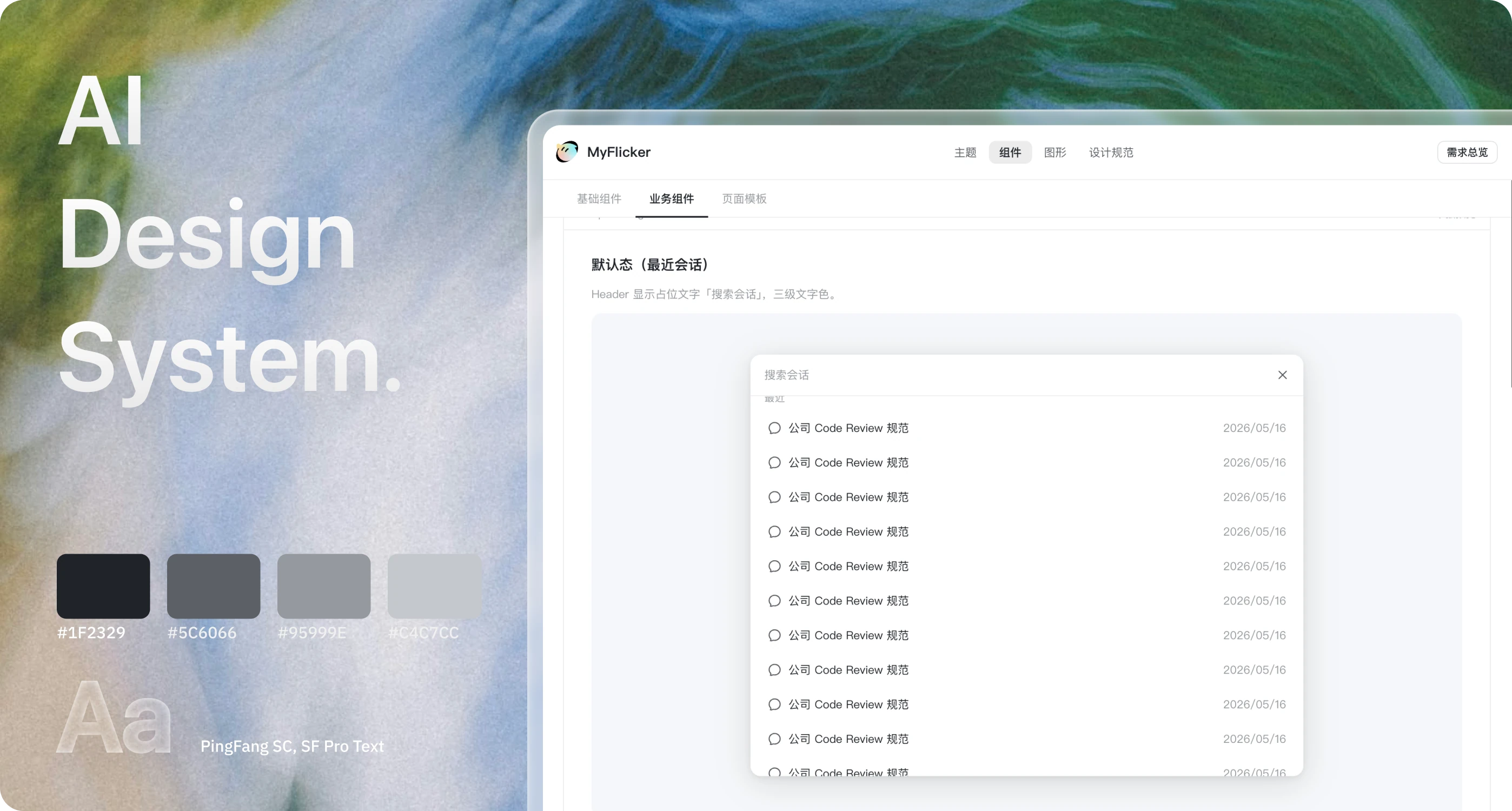Go to the 设计规范 tab
The image size is (1512, 811).
coord(1111,152)
